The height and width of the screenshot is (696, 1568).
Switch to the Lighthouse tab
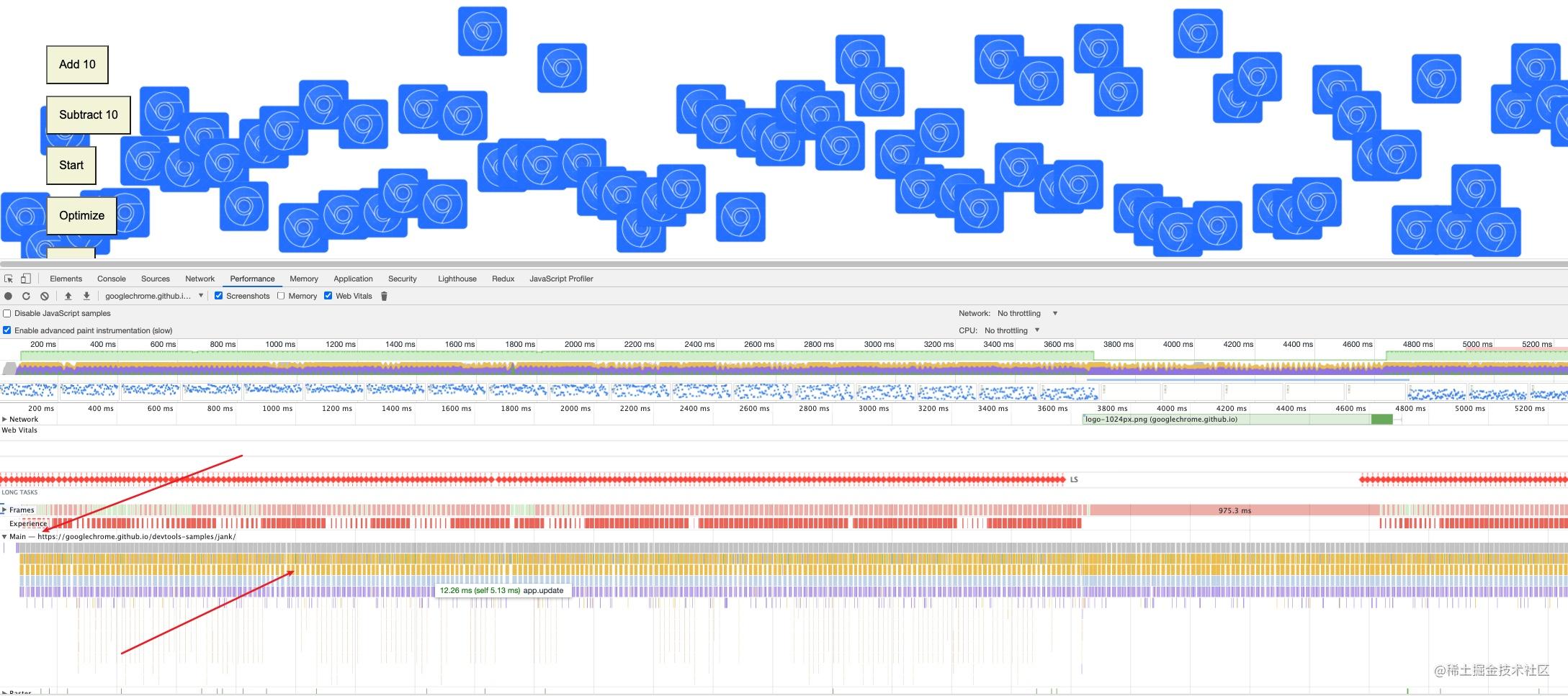(457, 279)
